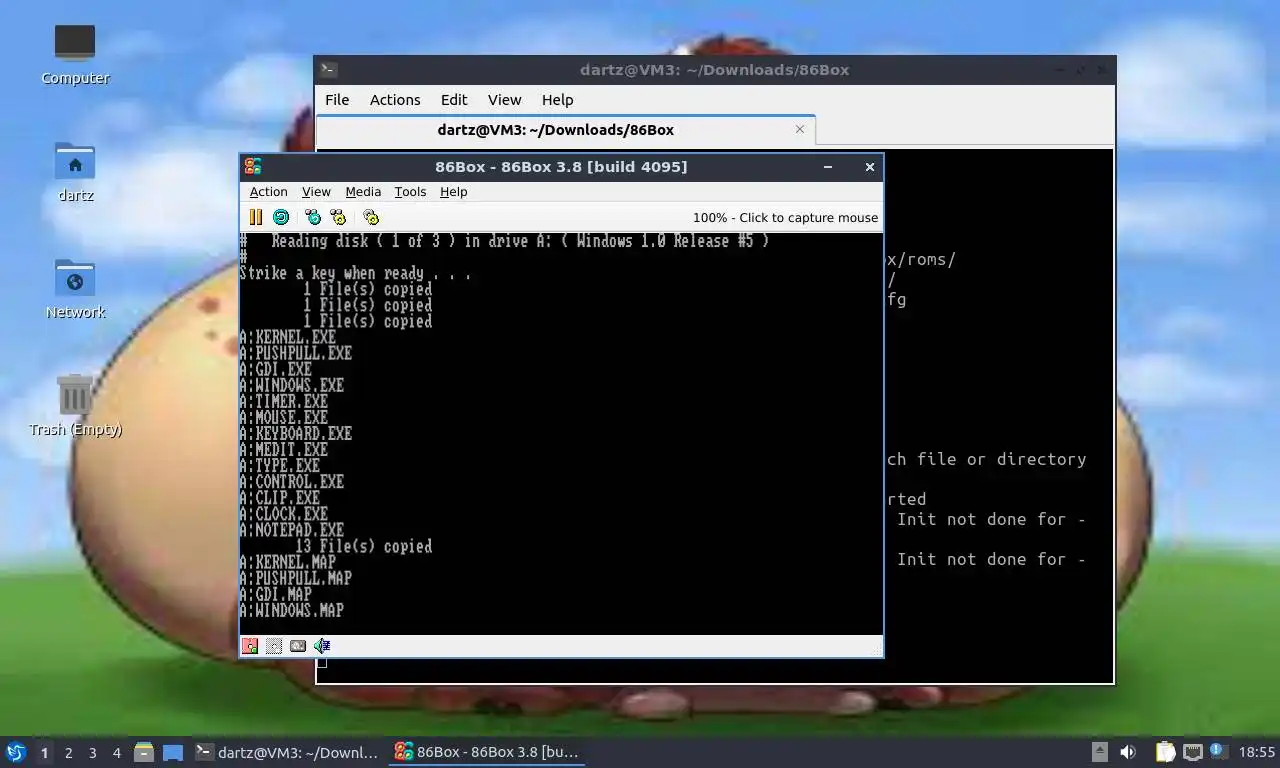
Task: Click the A:NOTEPAD.EXE line
Action: (x=292, y=530)
